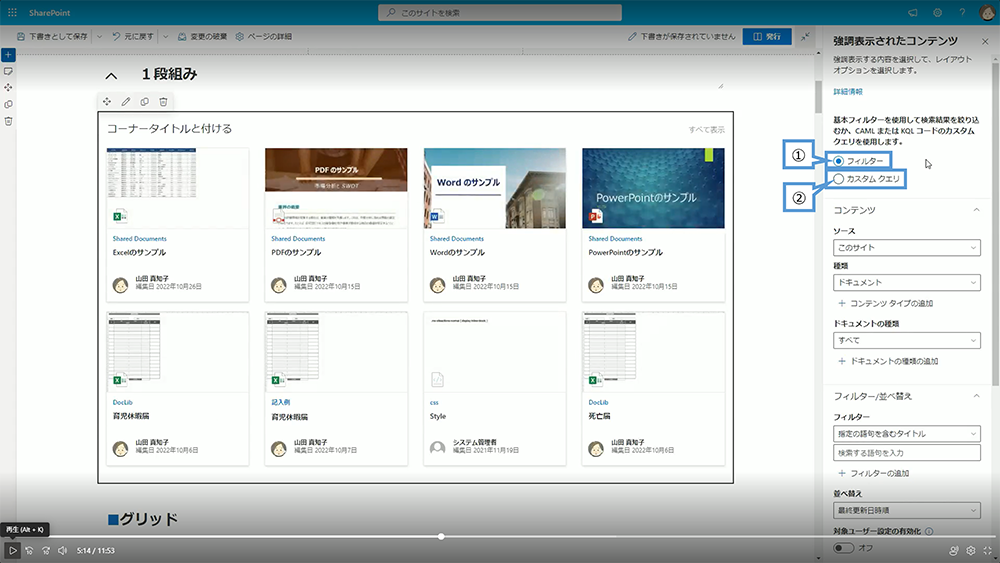Image resolution: width=1000 pixels, height=563 pixels.
Task: Click 変更の破棄 discard changes
Action: 202,36
